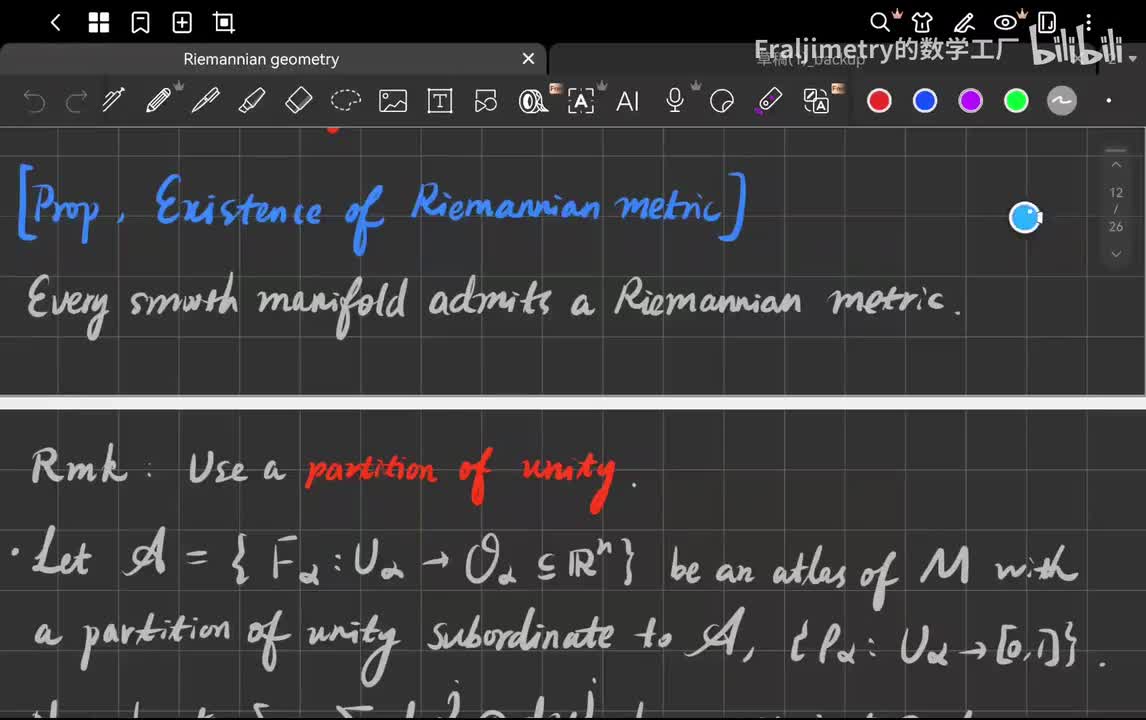Select the ballpoint pen tool

tap(205, 100)
